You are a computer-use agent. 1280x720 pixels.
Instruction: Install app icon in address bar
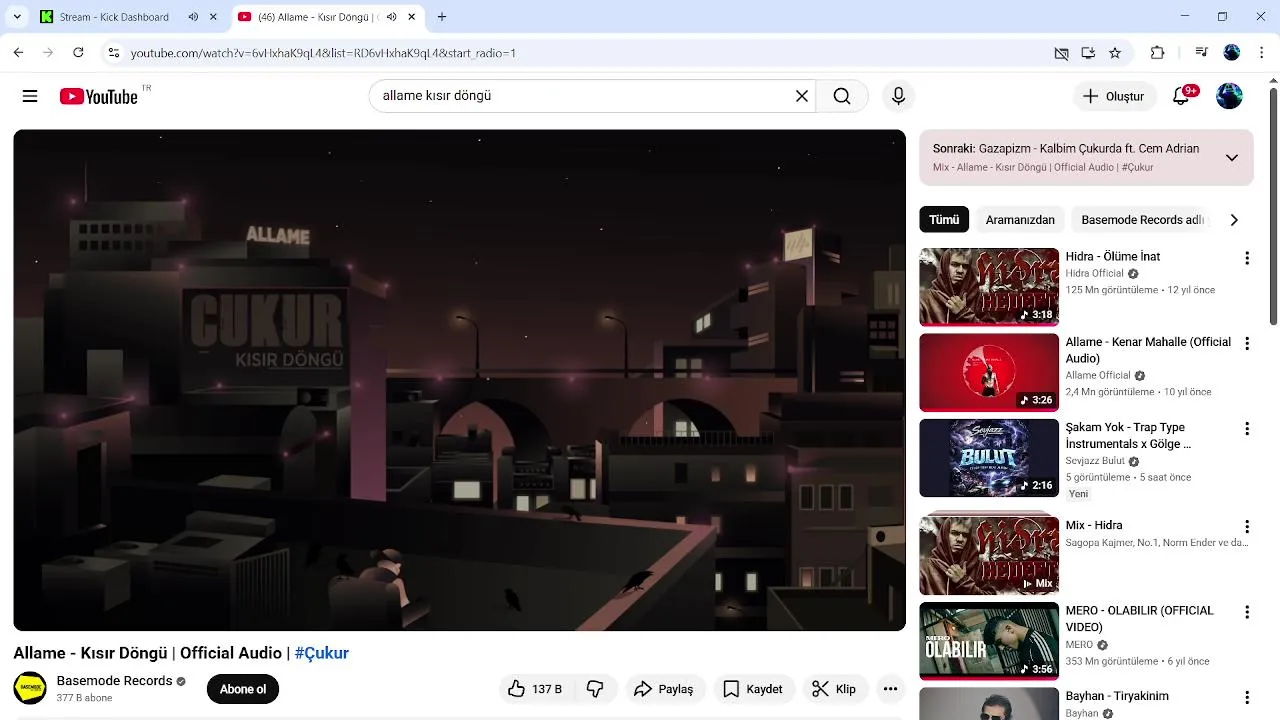(x=1088, y=53)
